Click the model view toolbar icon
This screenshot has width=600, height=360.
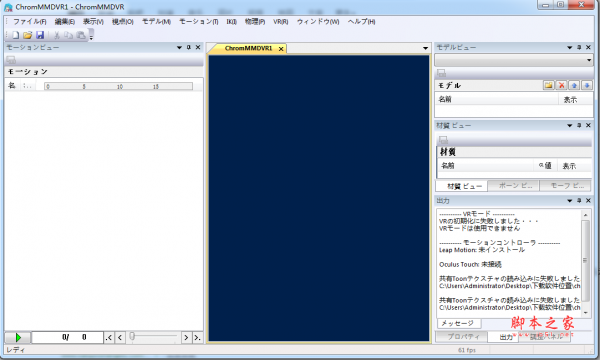(x=441, y=73)
